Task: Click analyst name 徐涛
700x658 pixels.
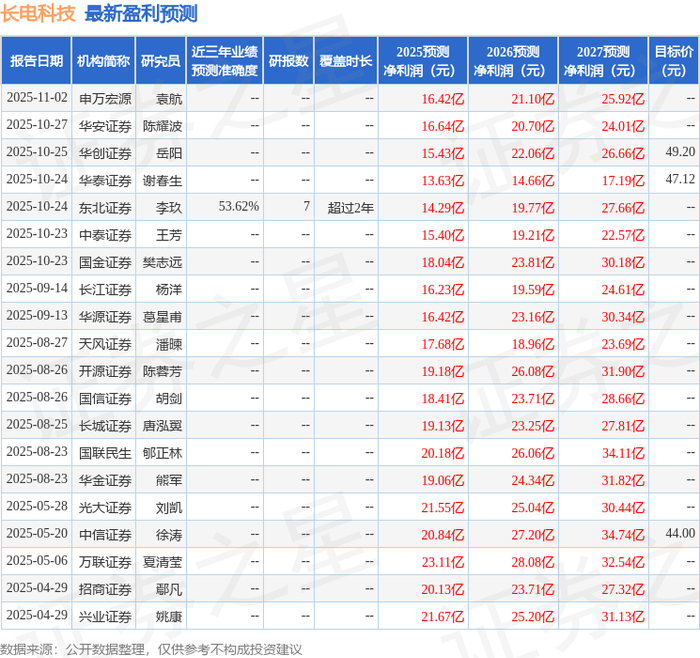Action: 169,534
